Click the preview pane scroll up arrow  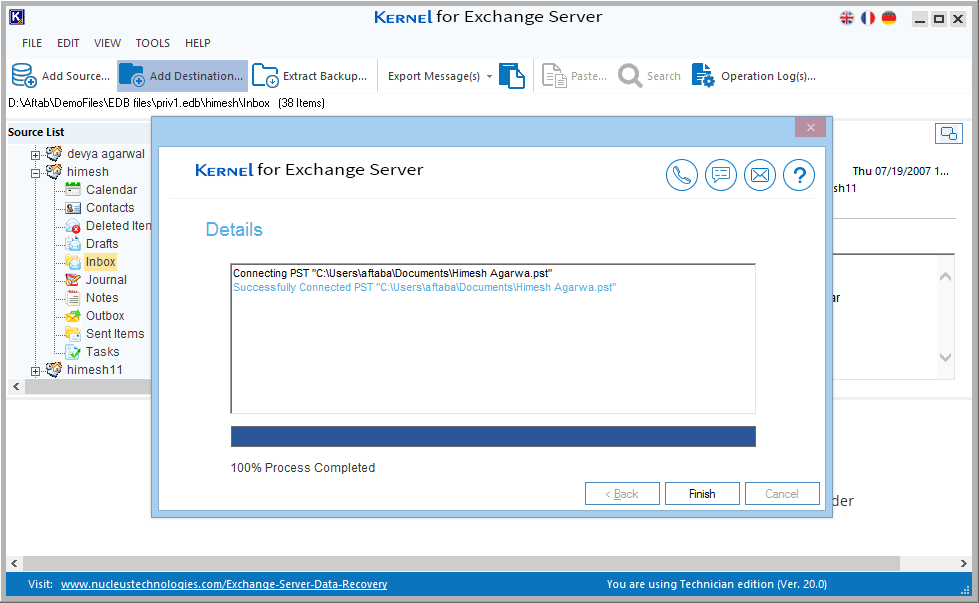pos(946,277)
